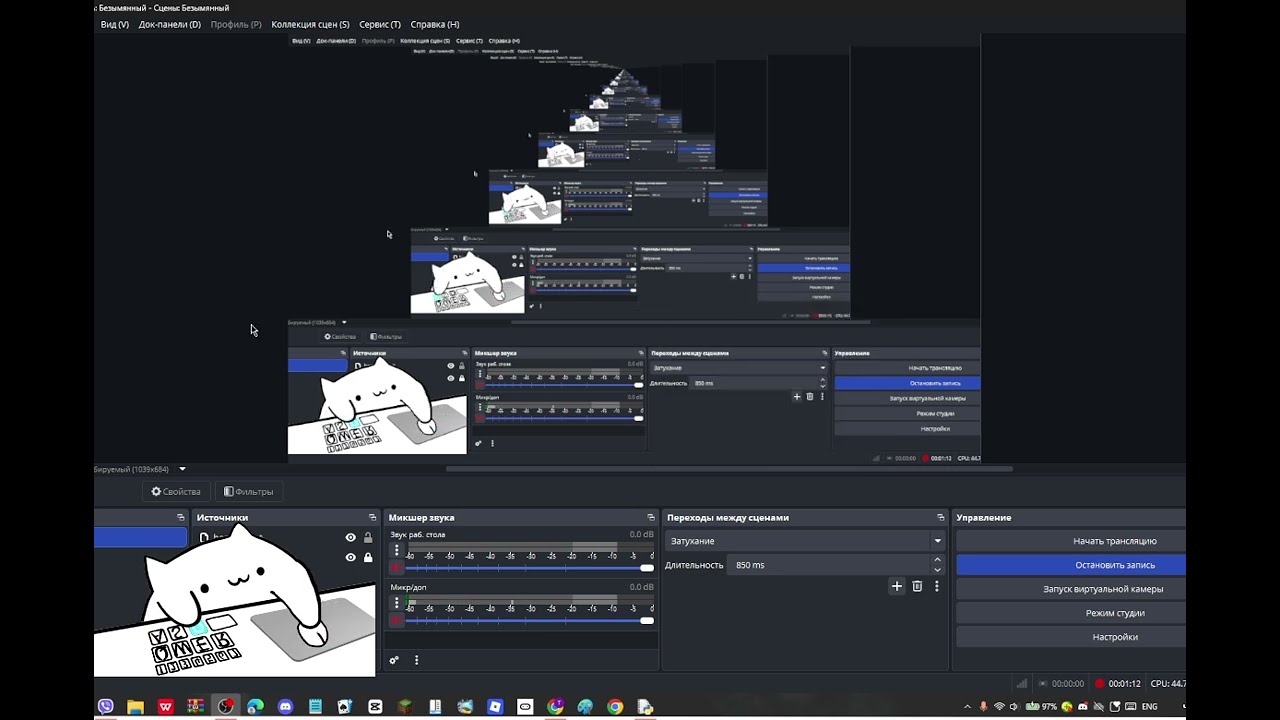Screen dimensions: 1280x720
Task: Click the preview horizontal scrollbar
Action: coord(729,469)
